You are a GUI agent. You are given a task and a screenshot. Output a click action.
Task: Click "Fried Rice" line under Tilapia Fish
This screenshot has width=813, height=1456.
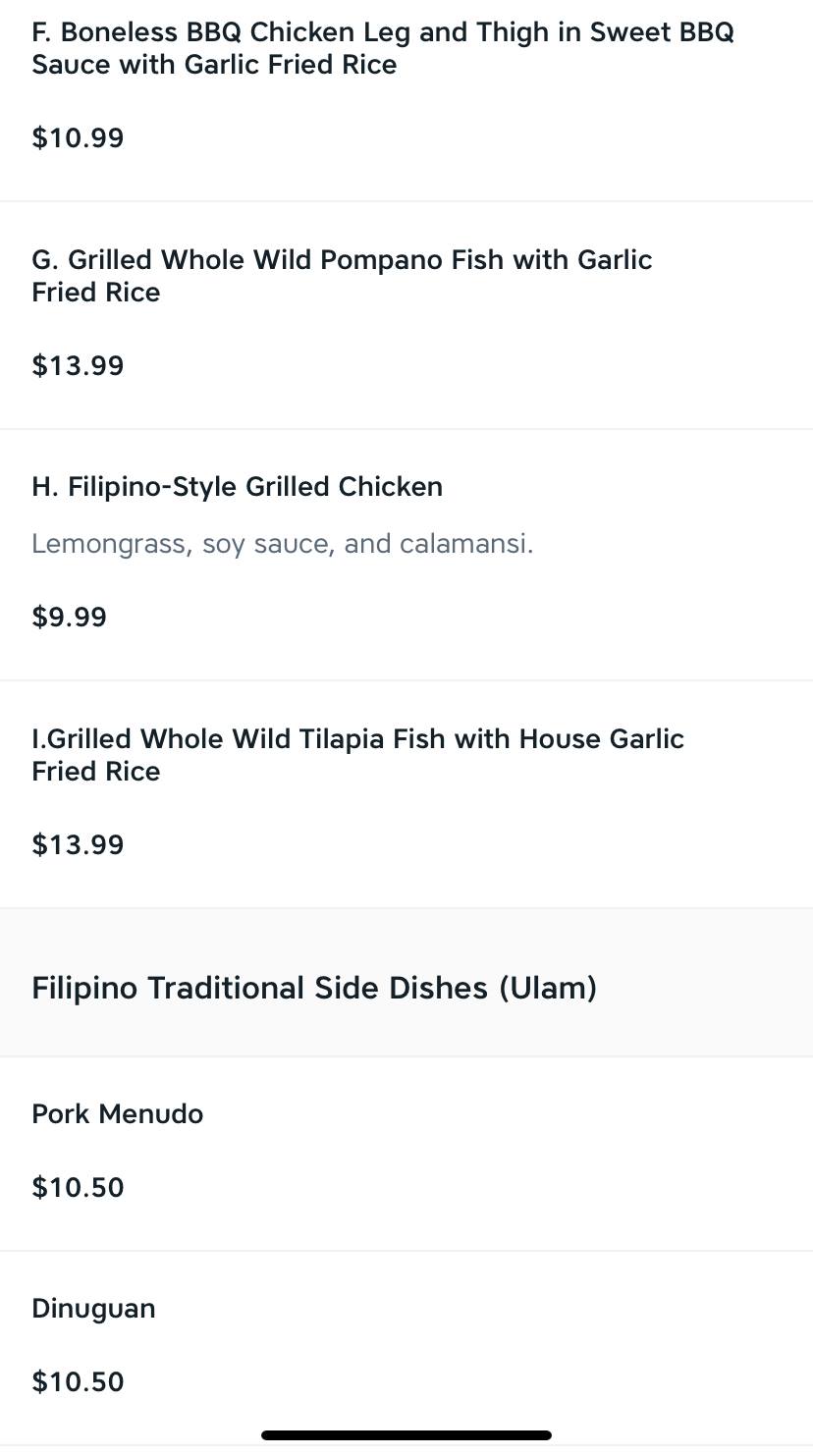tap(95, 772)
